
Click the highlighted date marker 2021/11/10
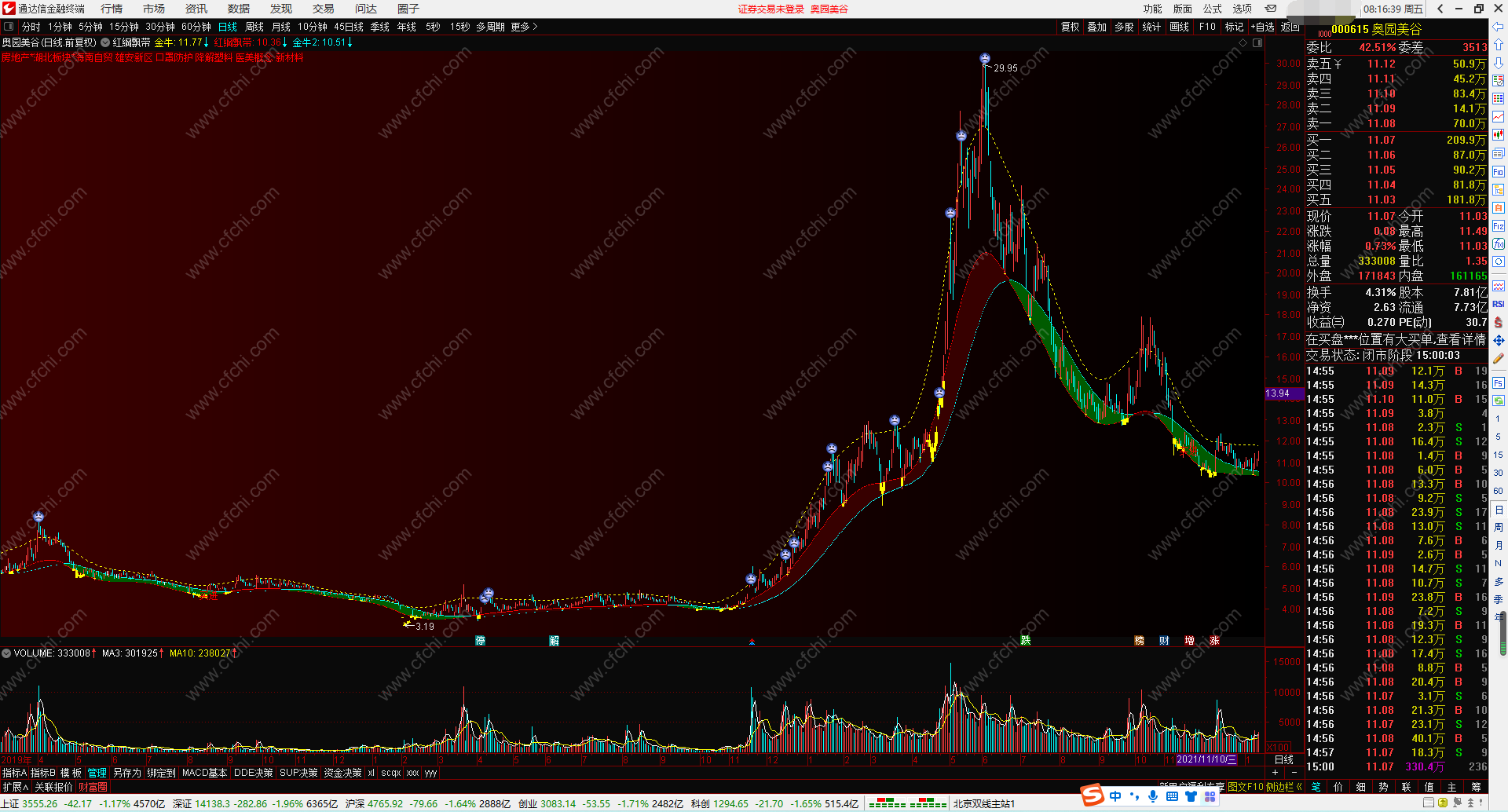click(1206, 759)
